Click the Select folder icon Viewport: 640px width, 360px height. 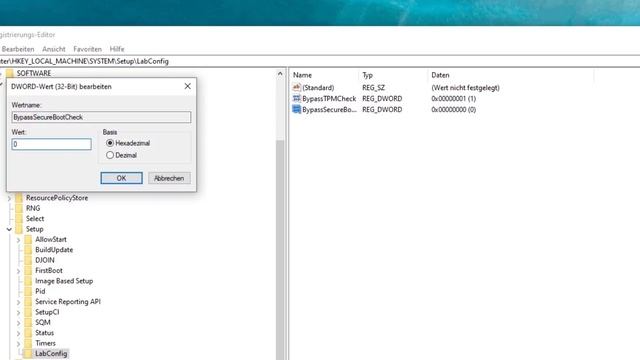(19, 219)
